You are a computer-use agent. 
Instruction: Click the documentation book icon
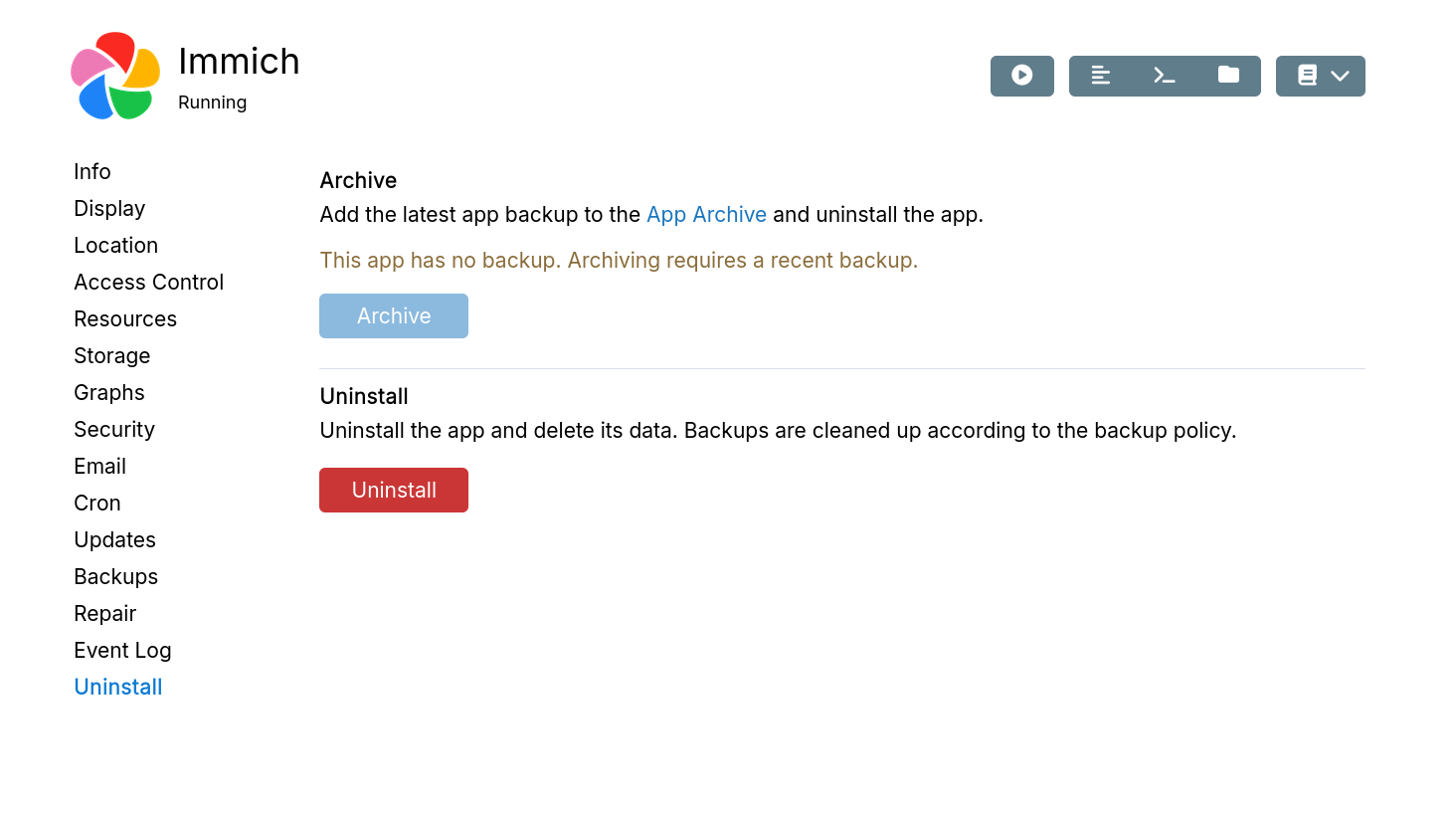coord(1306,76)
